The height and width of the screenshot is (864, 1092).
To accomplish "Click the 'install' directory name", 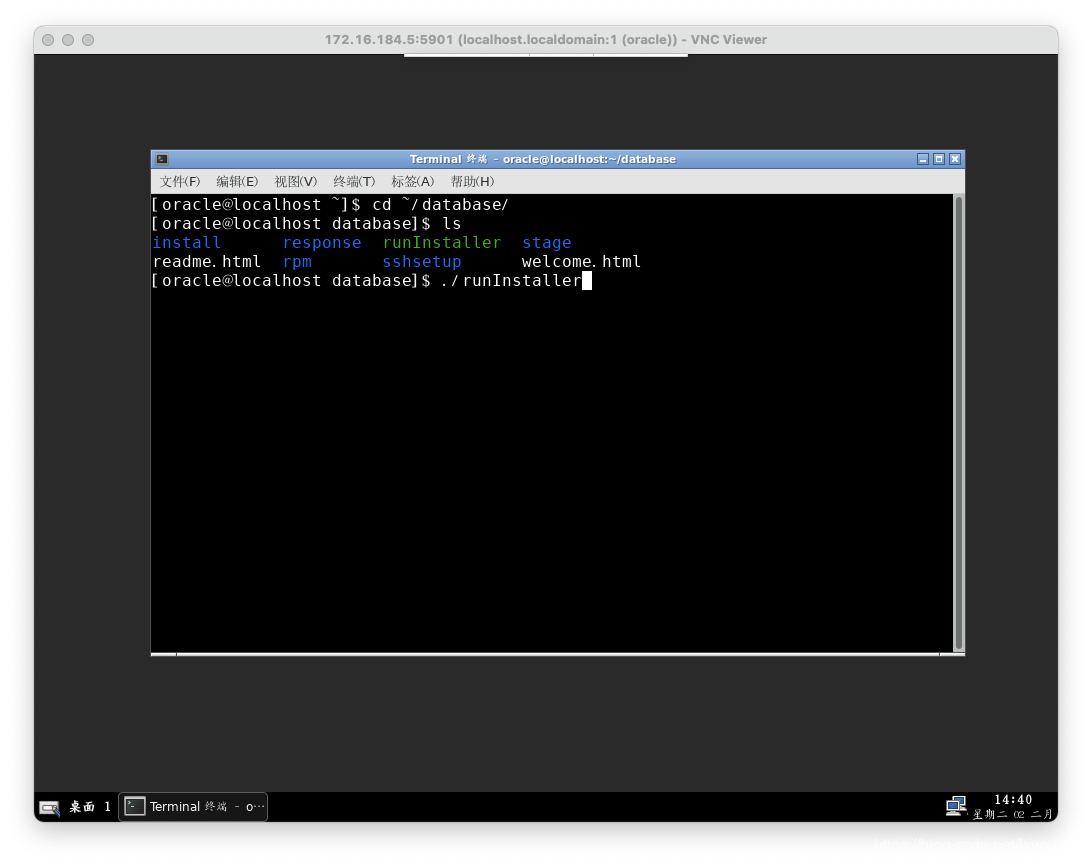I will [187, 243].
